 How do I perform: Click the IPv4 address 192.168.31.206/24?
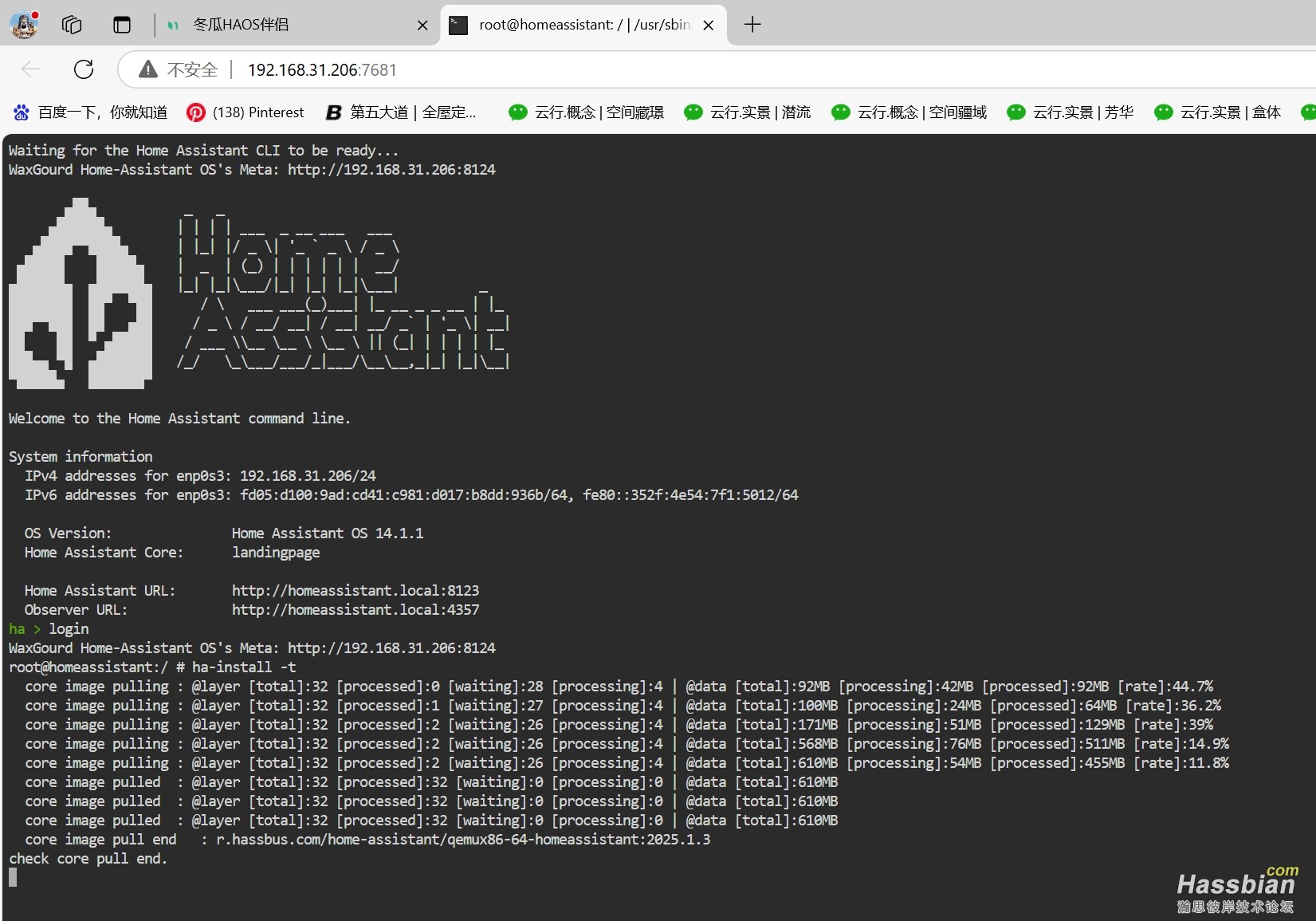[x=308, y=476]
